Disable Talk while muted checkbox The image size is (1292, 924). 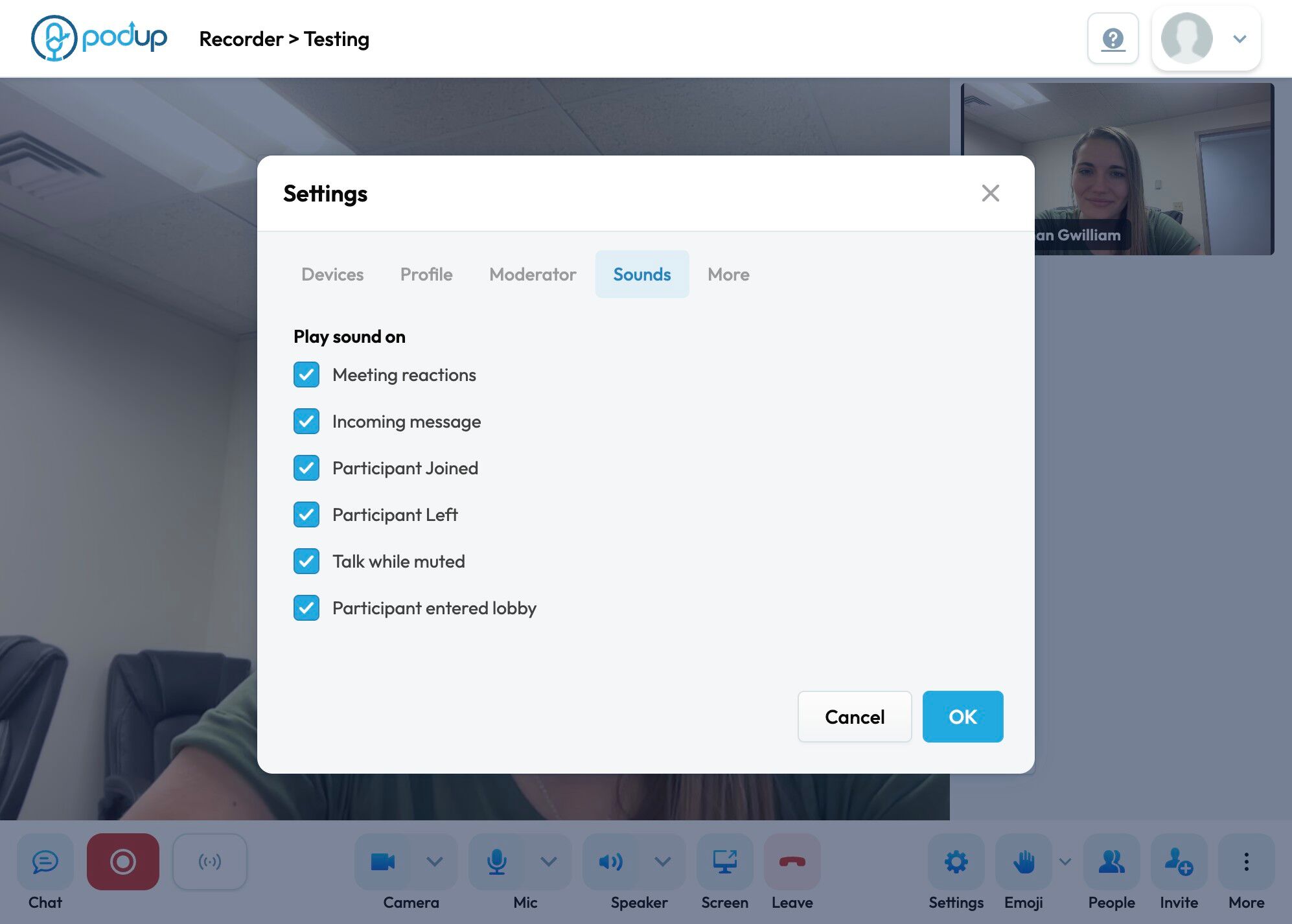pos(306,561)
